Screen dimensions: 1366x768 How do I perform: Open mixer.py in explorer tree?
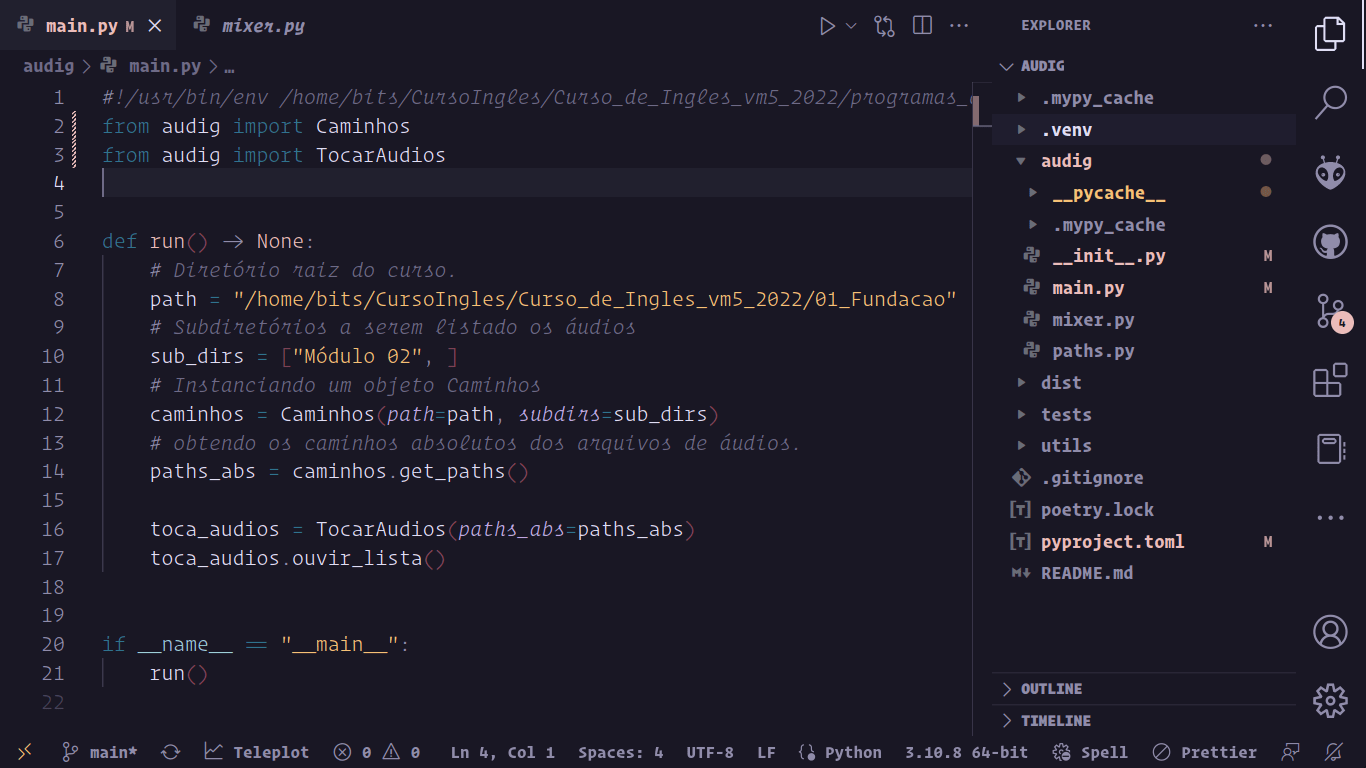[x=1143, y=320]
